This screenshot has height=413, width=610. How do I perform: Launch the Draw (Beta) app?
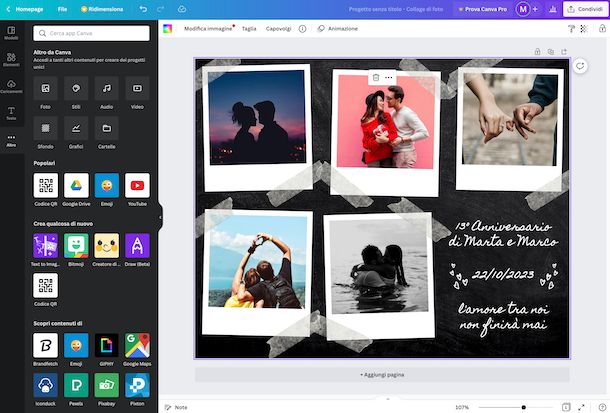pos(137,245)
